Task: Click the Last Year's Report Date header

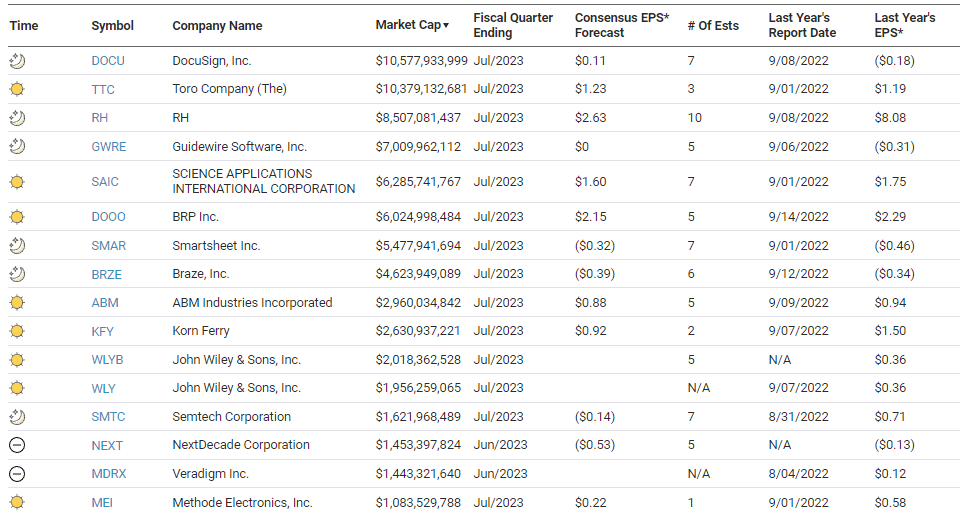Action: click(802, 25)
